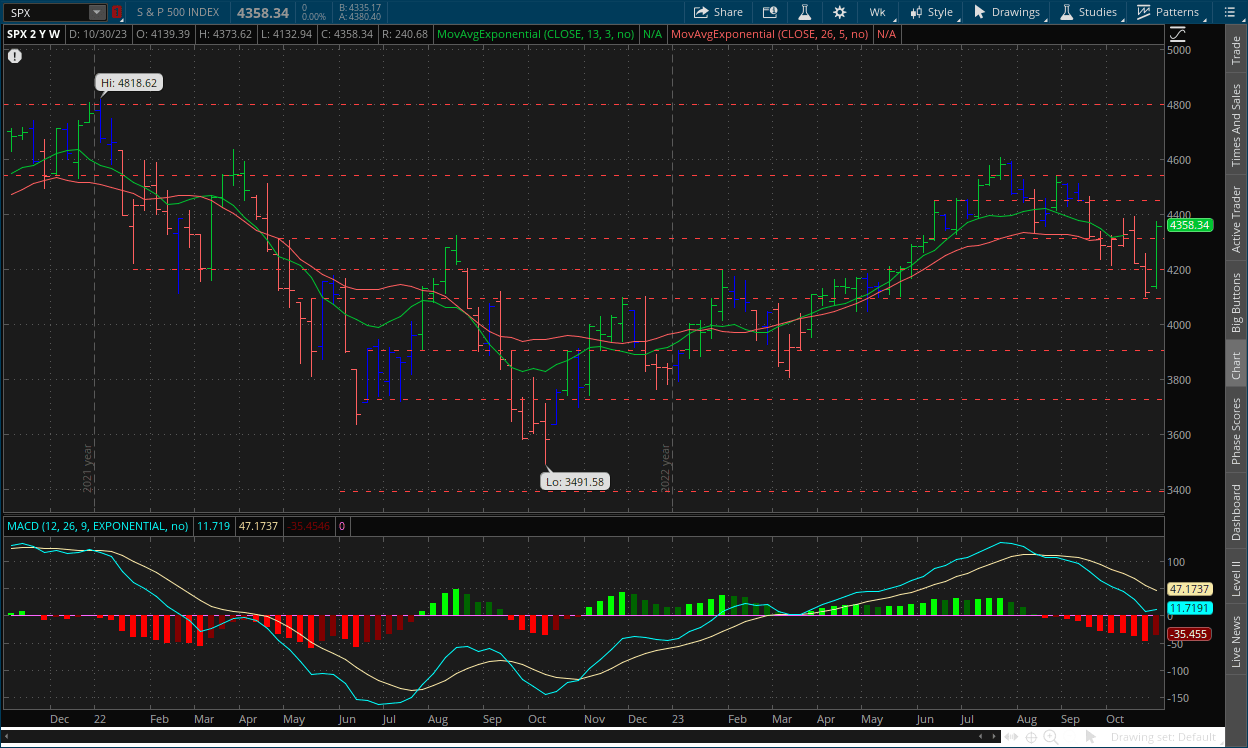1248x748 pixels.
Task: Click the horizontal time scrollbar at bottom
Action: tap(500, 737)
